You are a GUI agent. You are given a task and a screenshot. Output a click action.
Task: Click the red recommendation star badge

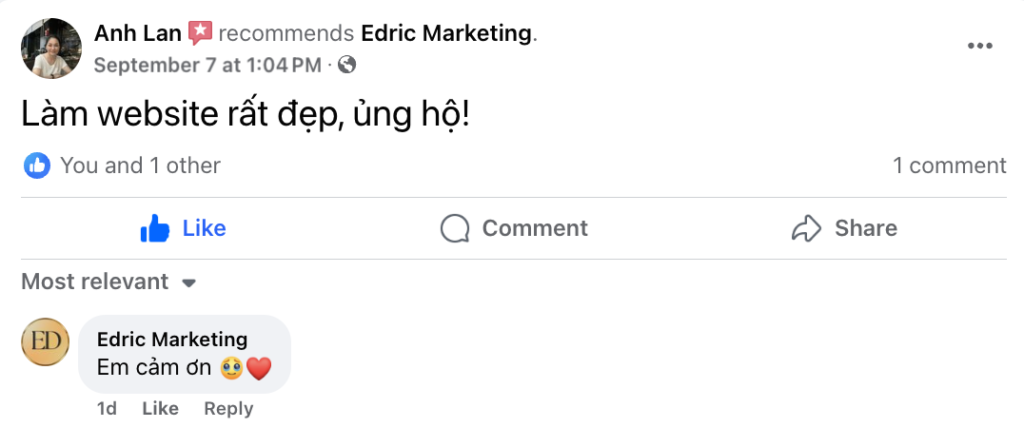200,33
